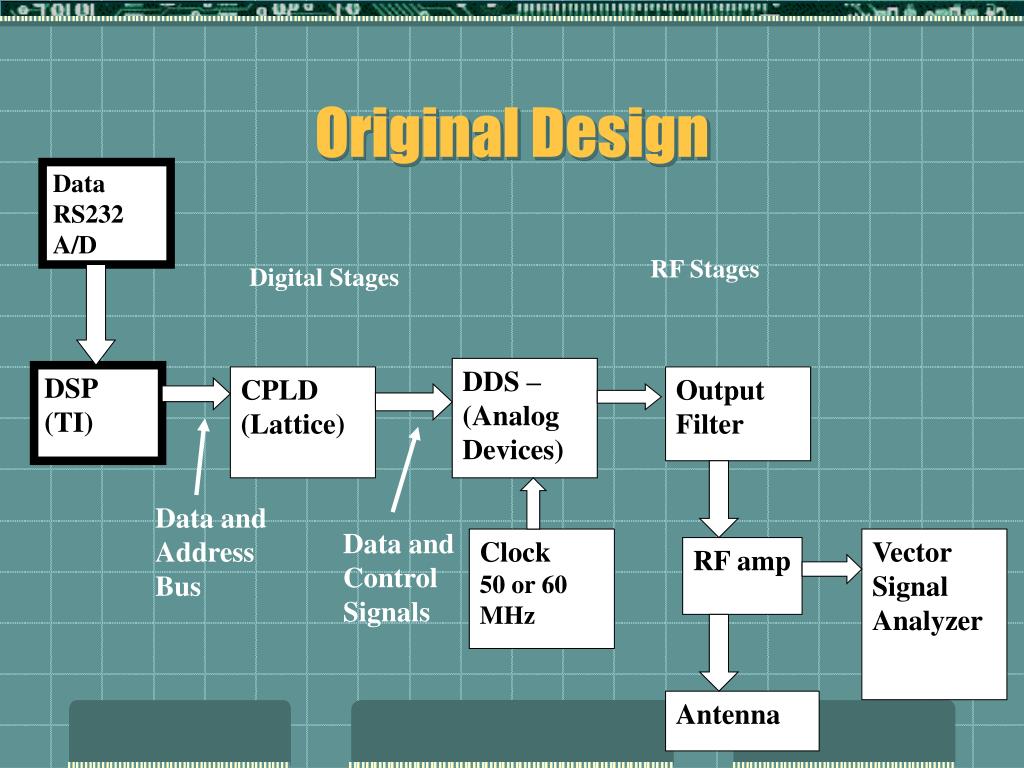Click the Antenna block

(742, 720)
